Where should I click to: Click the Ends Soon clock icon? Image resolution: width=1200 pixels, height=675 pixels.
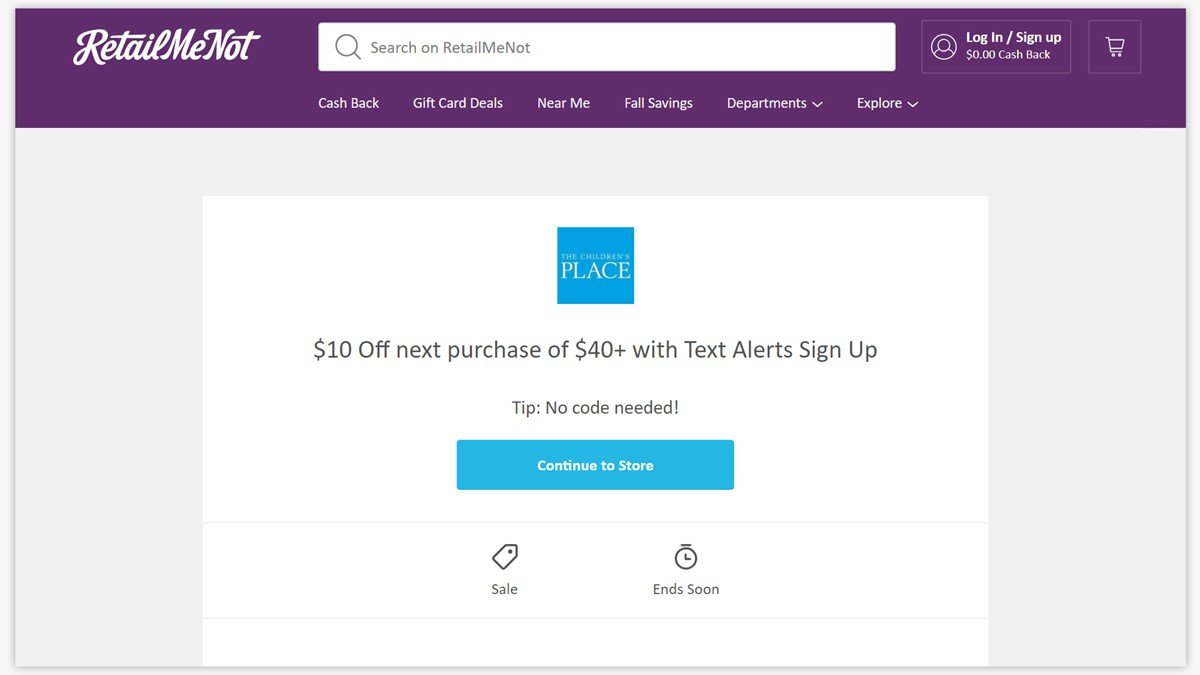point(686,557)
